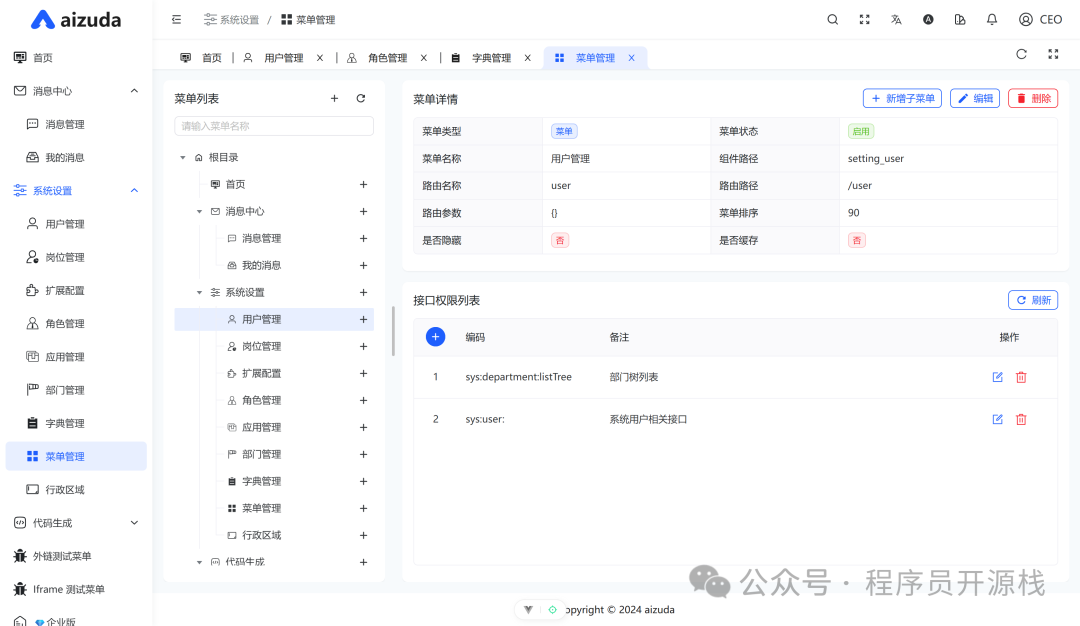Expand 首页 node with its plus sign
Screen dimensions: 1080x626
tap(363, 184)
